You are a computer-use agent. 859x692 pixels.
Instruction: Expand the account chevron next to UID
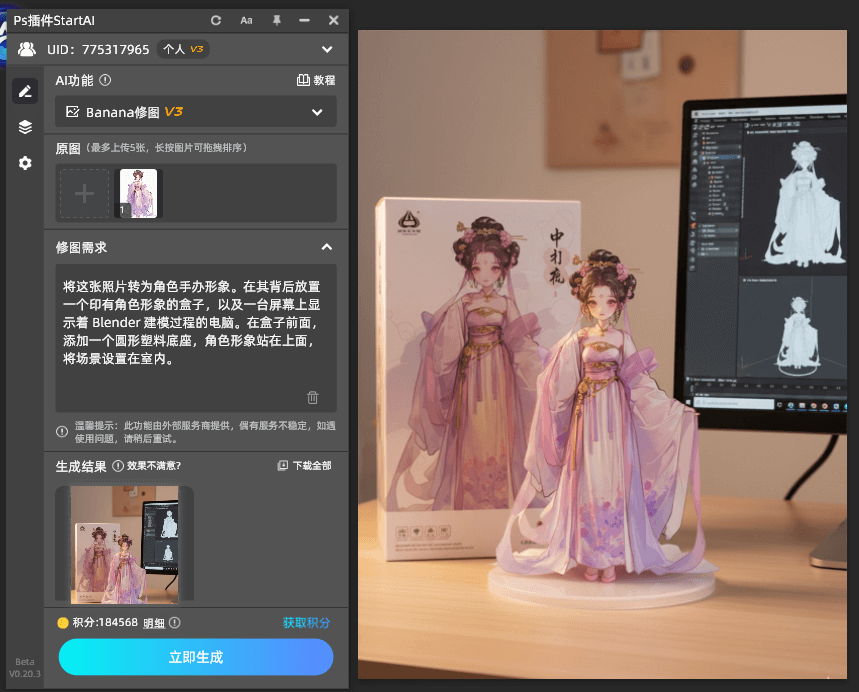tap(326, 49)
